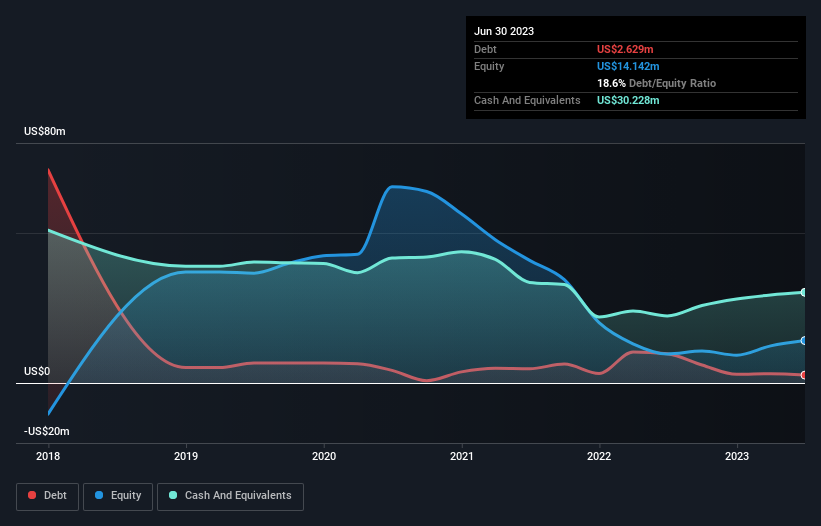Image resolution: width=821 pixels, height=526 pixels.
Task: Click the Jun 30 2023 tooltip date
Action: [504, 31]
